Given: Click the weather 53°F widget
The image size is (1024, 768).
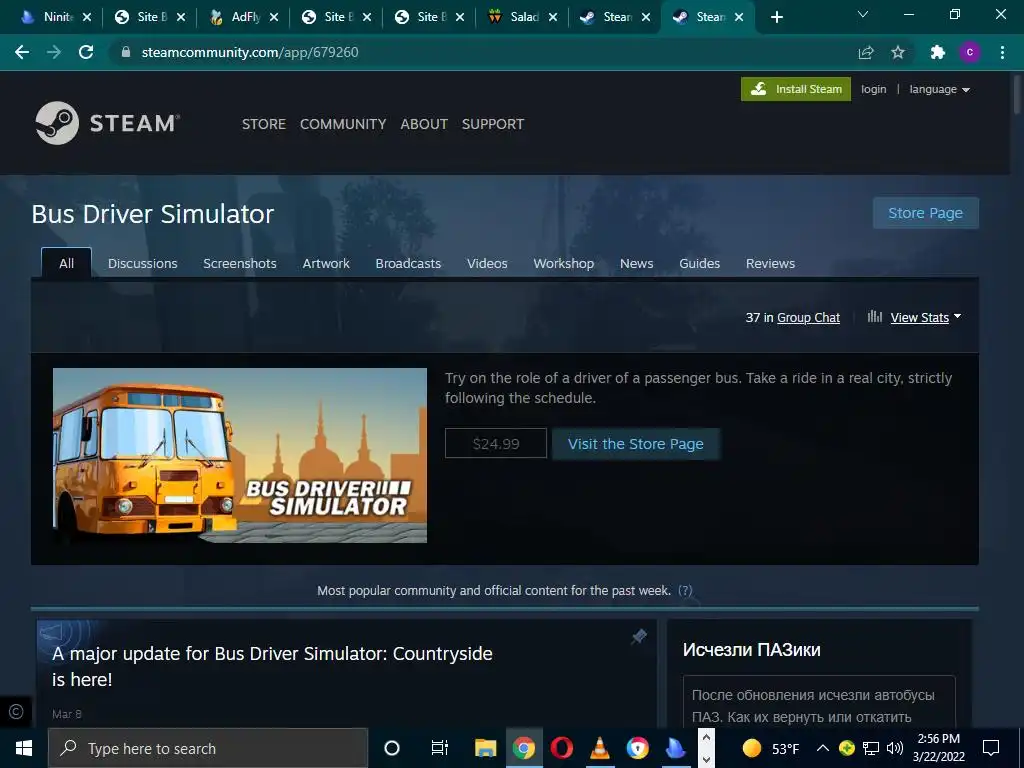Looking at the screenshot, I should pyautogui.click(x=771, y=748).
